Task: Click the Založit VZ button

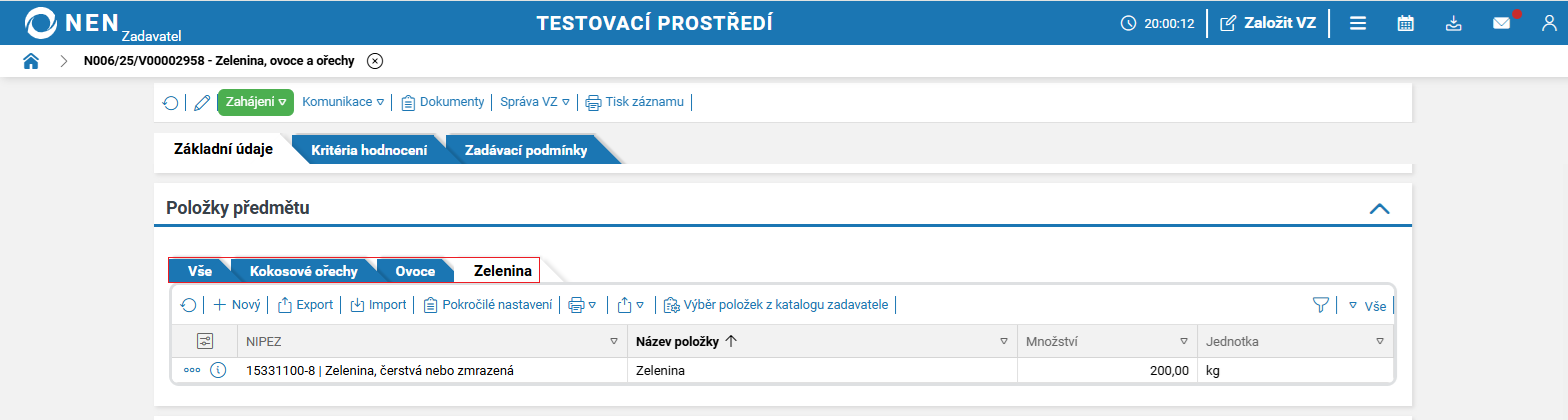Action: [x=1268, y=24]
